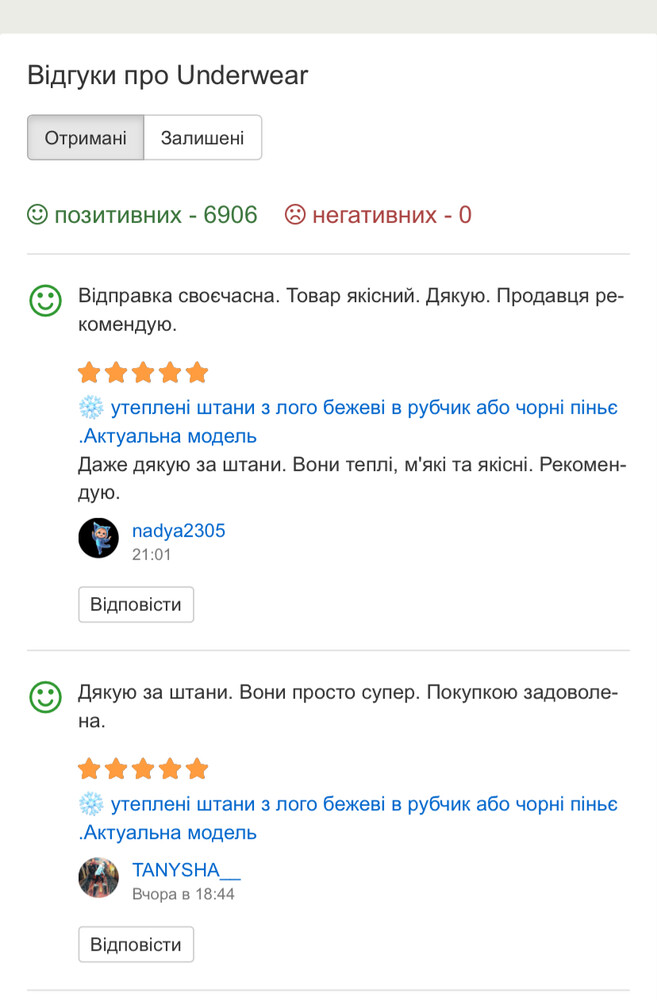This screenshot has width=657, height=1000.
Task: Open the product link in TANYSHA__'s review
Action: 364,805
